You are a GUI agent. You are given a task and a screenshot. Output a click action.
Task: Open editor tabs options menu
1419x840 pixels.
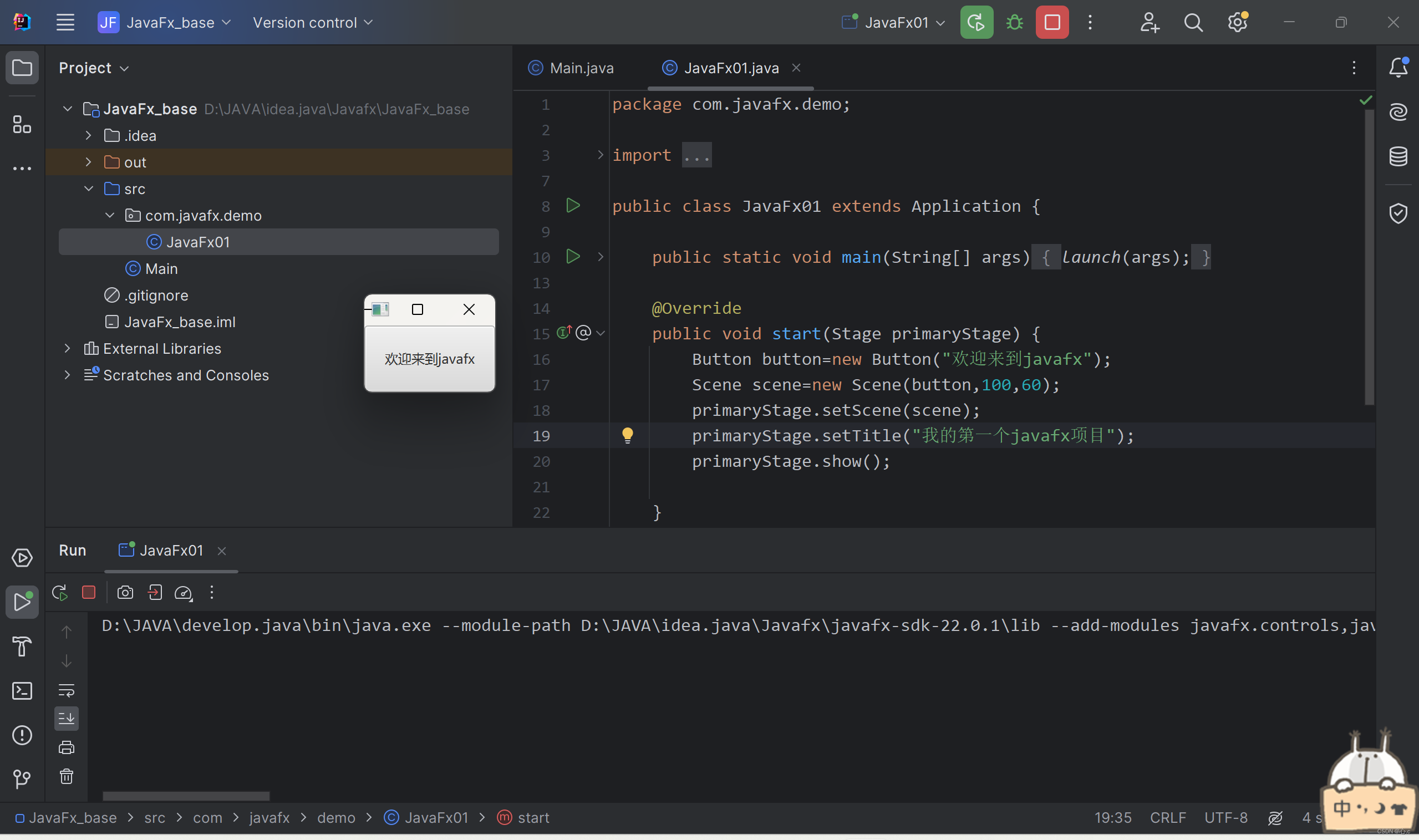click(1354, 68)
